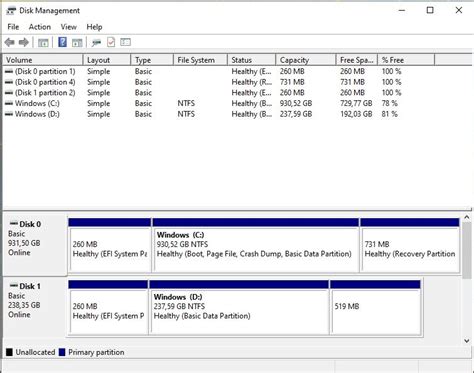Screen dimensions: 474x373
Task: Sort by the Type column header
Action: [152, 60]
